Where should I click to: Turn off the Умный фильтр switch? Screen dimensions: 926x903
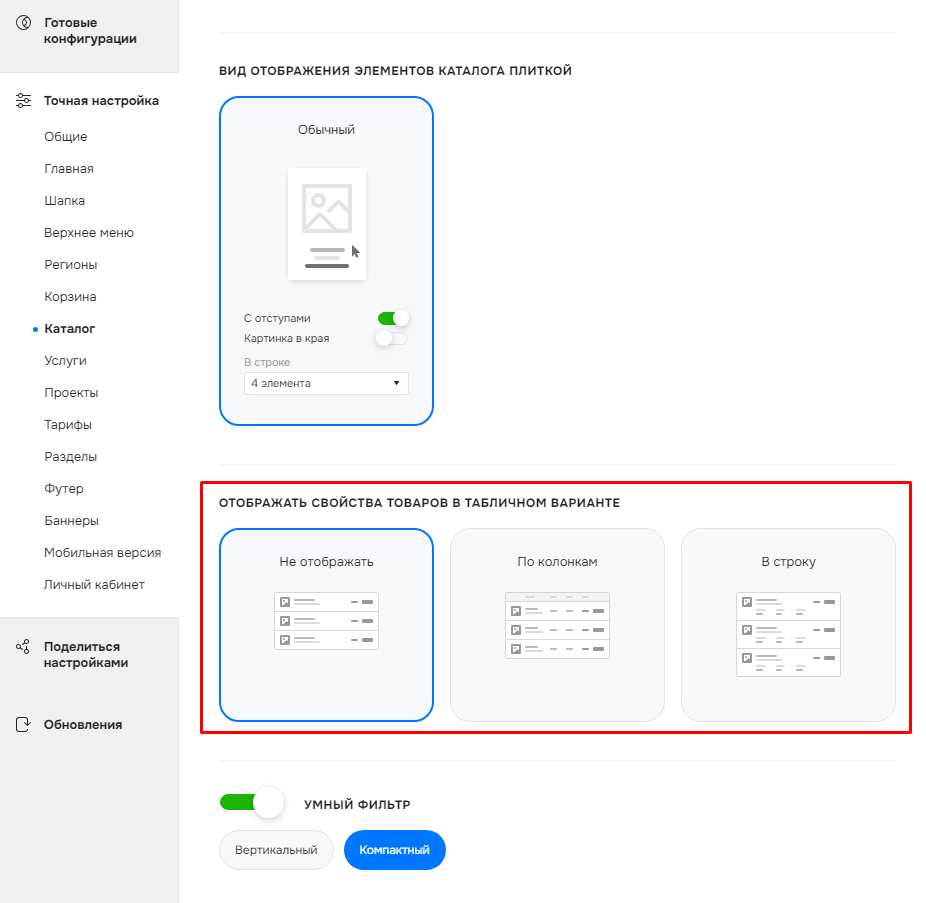pos(252,803)
